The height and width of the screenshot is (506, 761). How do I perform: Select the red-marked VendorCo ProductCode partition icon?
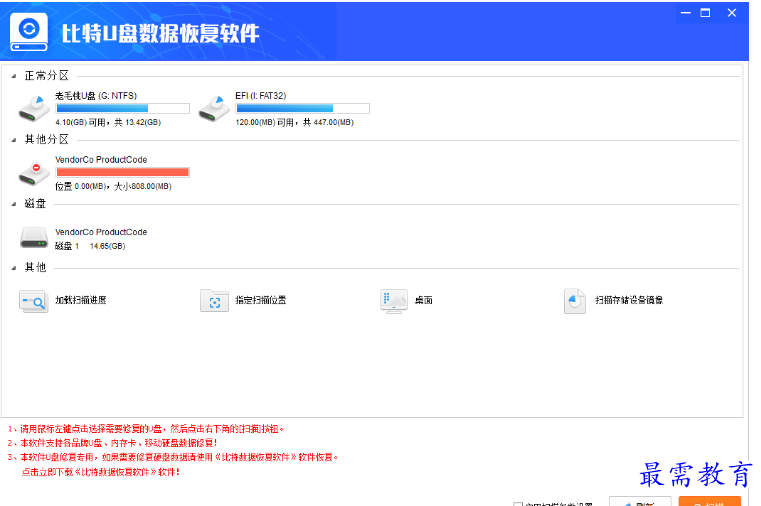tap(34, 173)
